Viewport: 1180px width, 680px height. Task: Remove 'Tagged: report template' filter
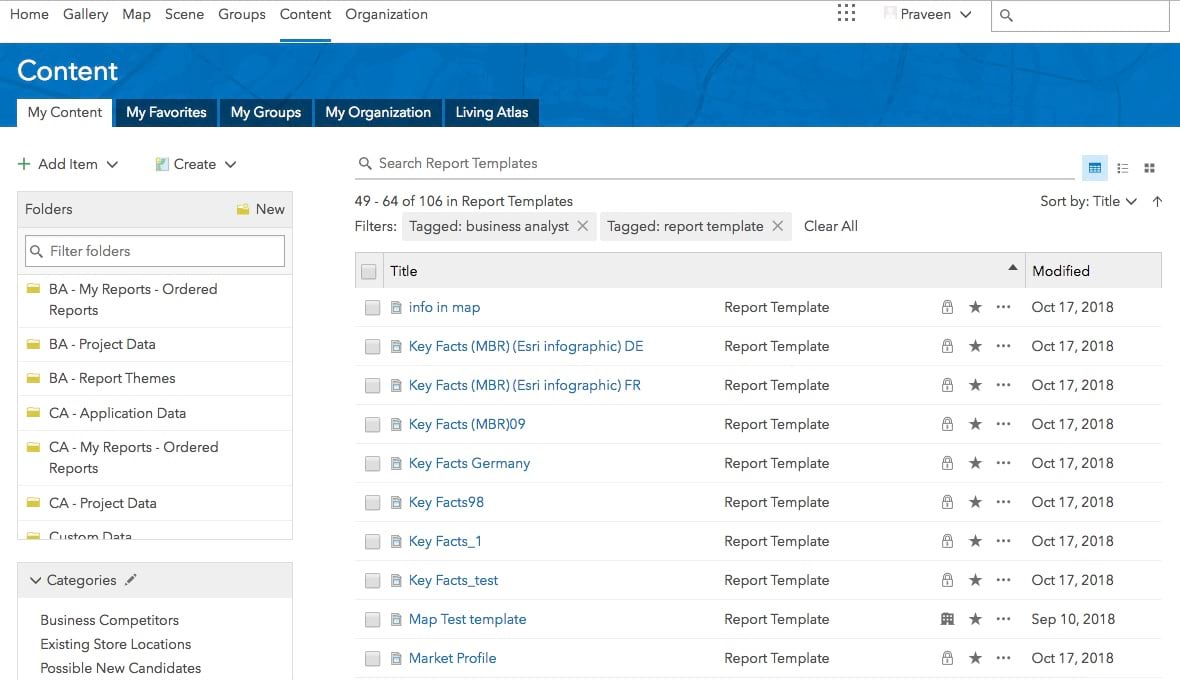click(x=777, y=226)
